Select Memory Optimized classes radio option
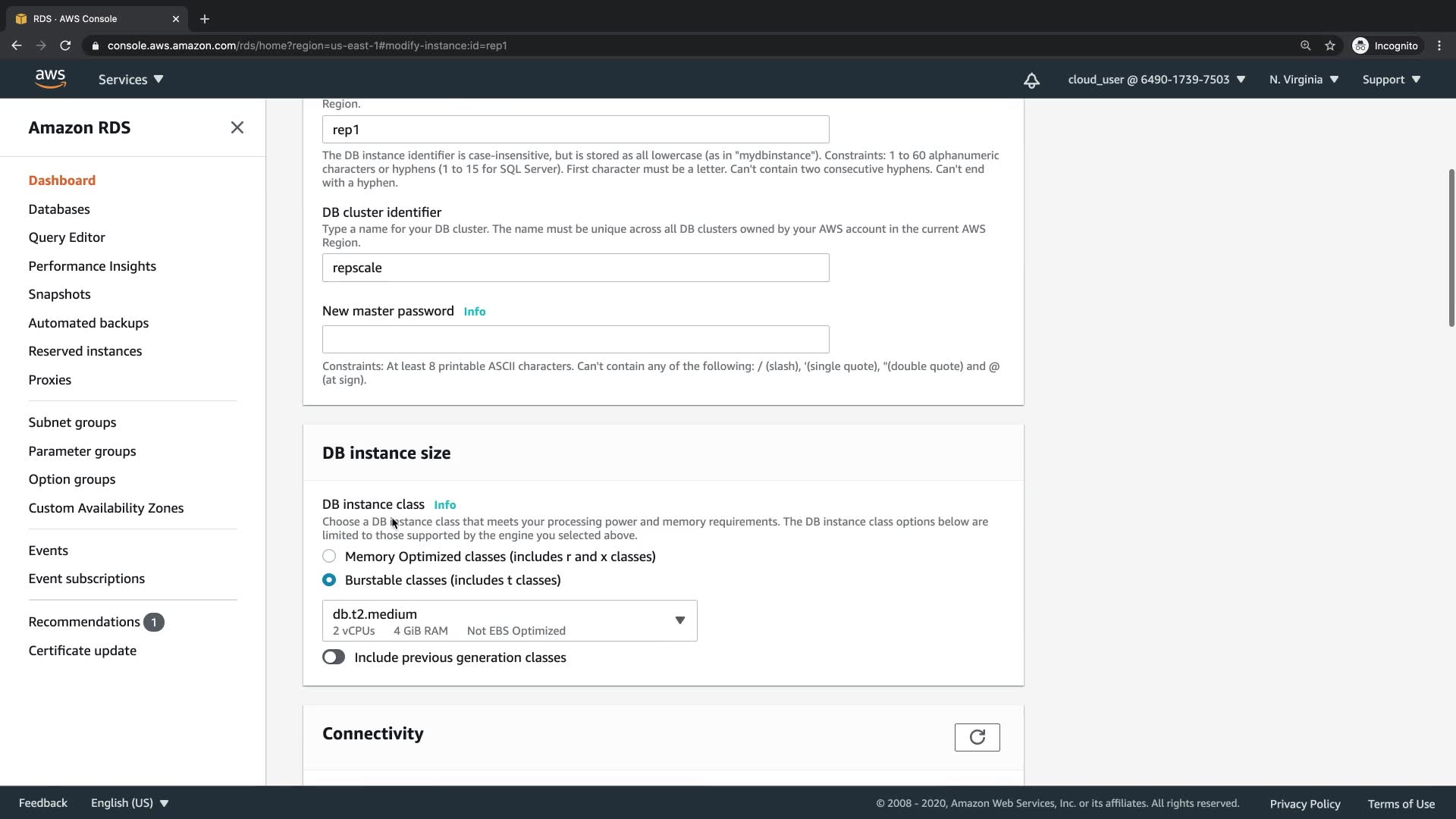Viewport: 1456px width, 819px height. coord(329,557)
